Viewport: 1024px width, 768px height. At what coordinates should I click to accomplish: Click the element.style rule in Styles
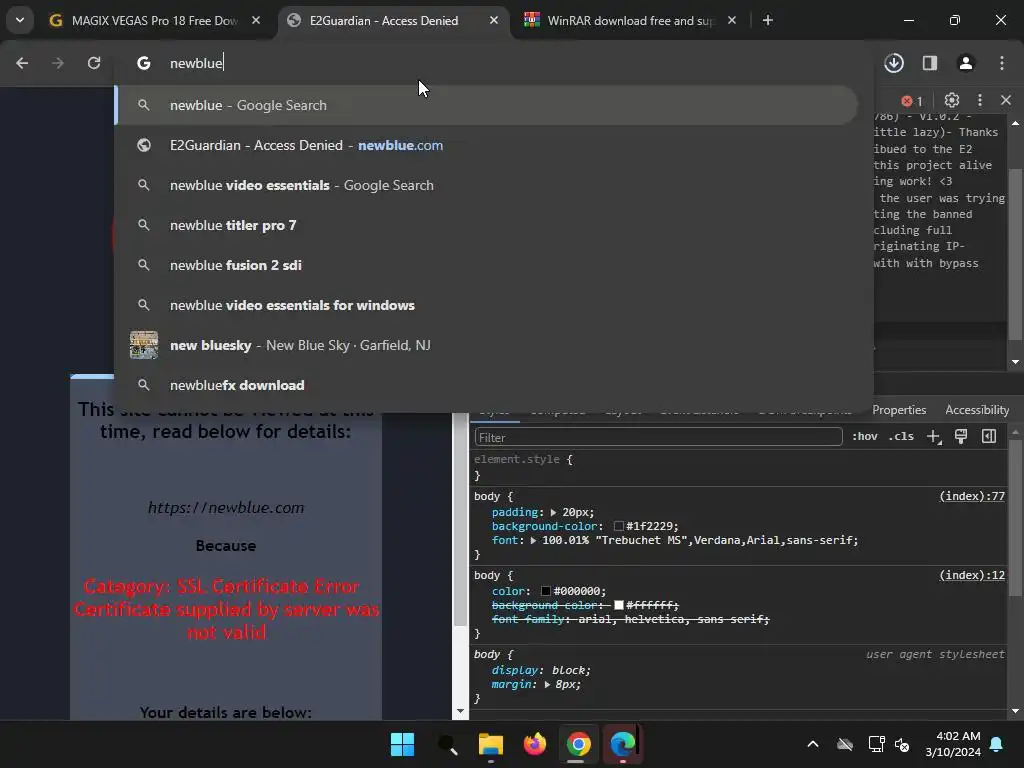pos(523,460)
